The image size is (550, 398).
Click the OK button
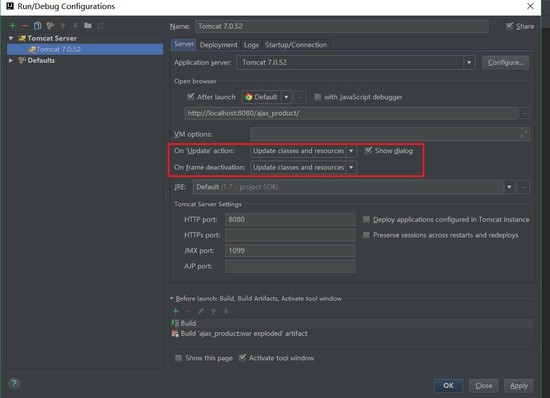coord(448,386)
